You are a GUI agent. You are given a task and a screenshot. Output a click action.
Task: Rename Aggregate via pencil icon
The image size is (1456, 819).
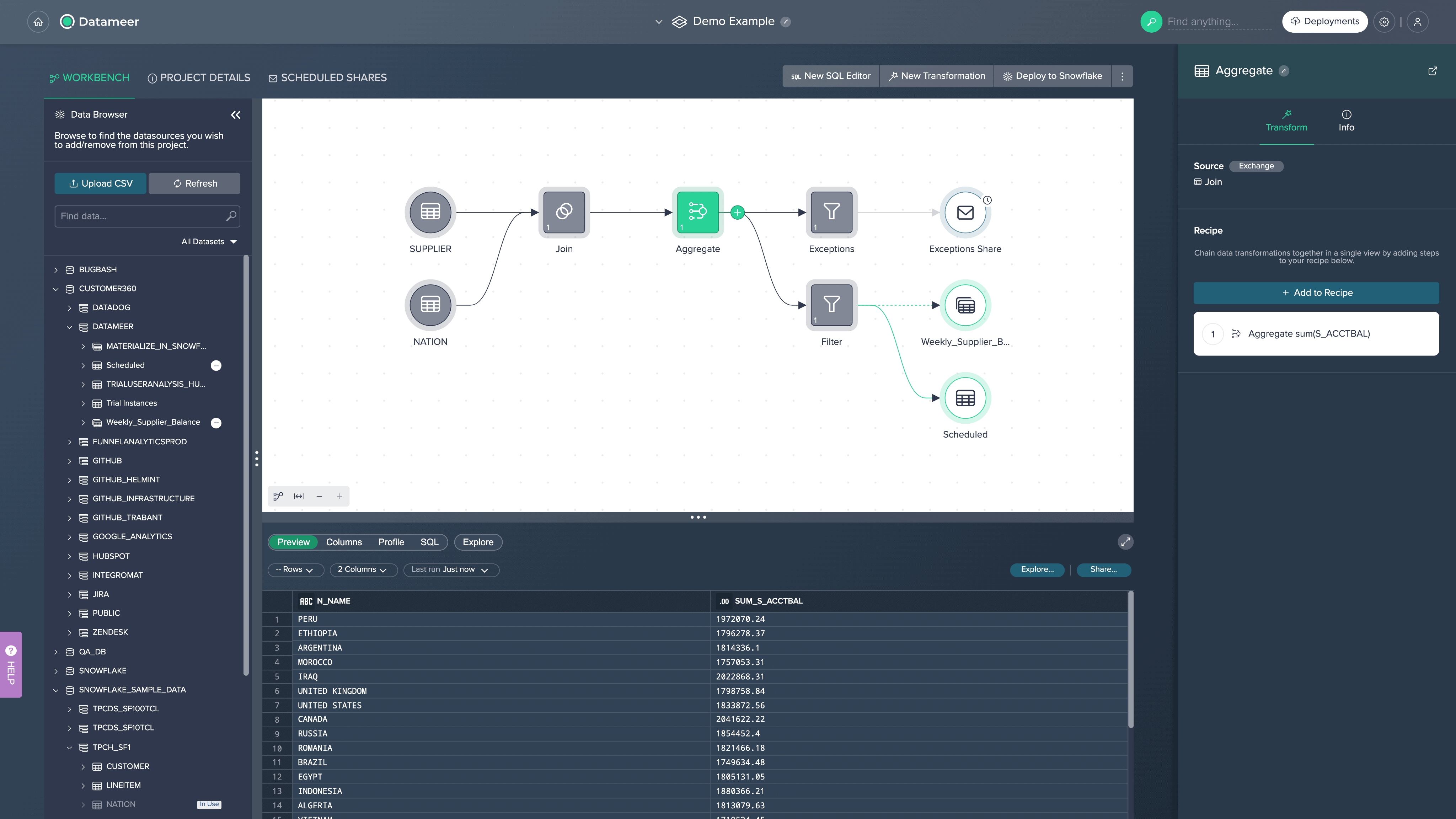pyautogui.click(x=1284, y=71)
